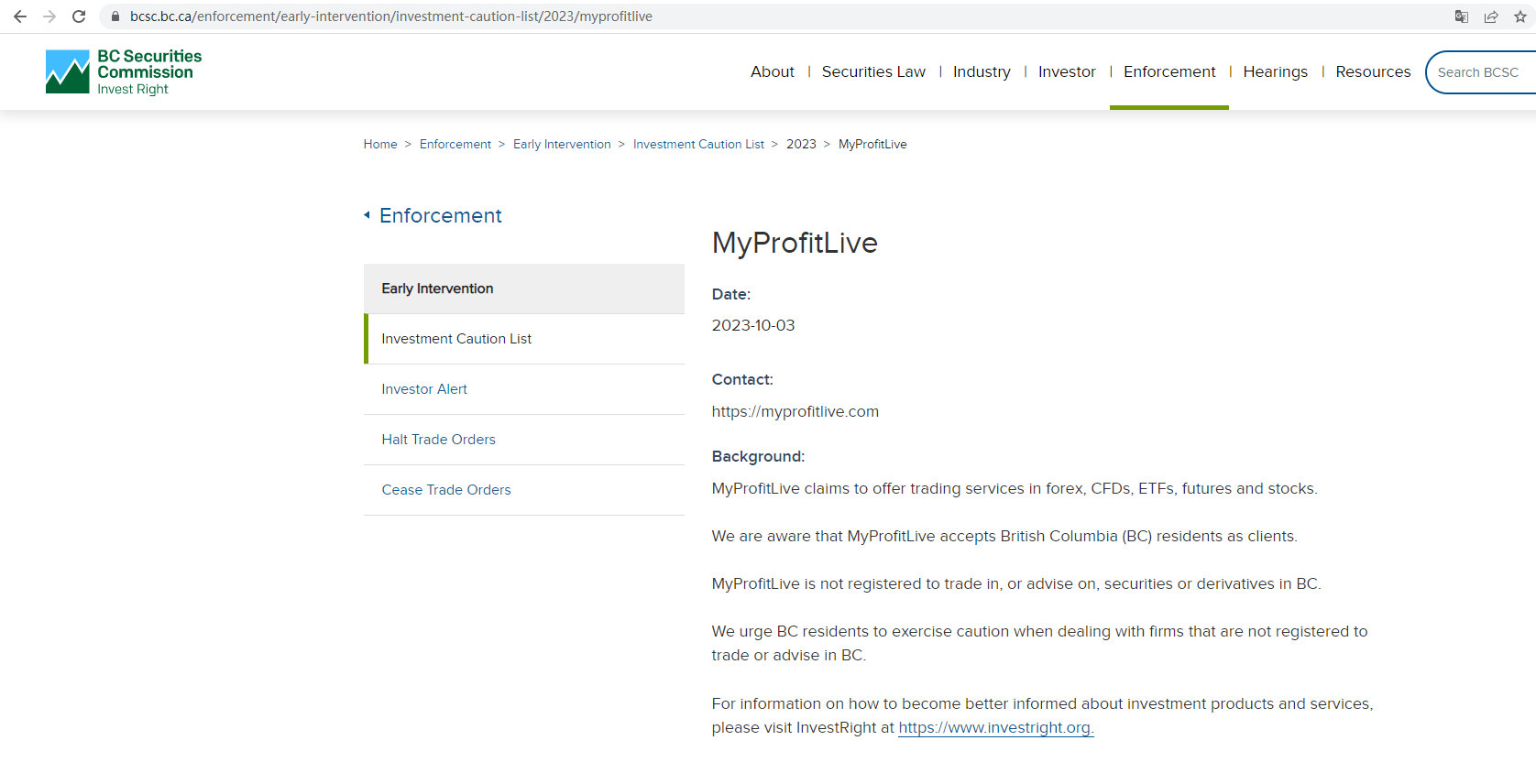Bookmark this page with the star icon
The height and width of the screenshot is (784, 1536).
1520,16
